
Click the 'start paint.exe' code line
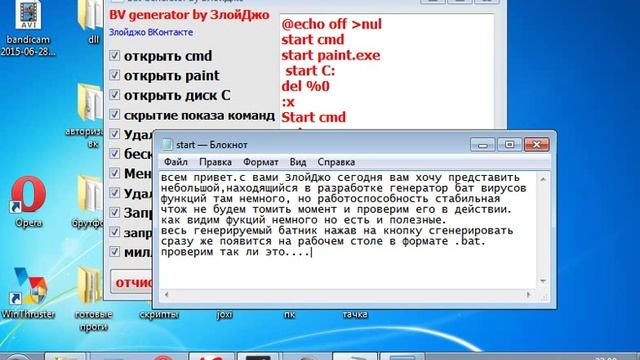(x=331, y=55)
